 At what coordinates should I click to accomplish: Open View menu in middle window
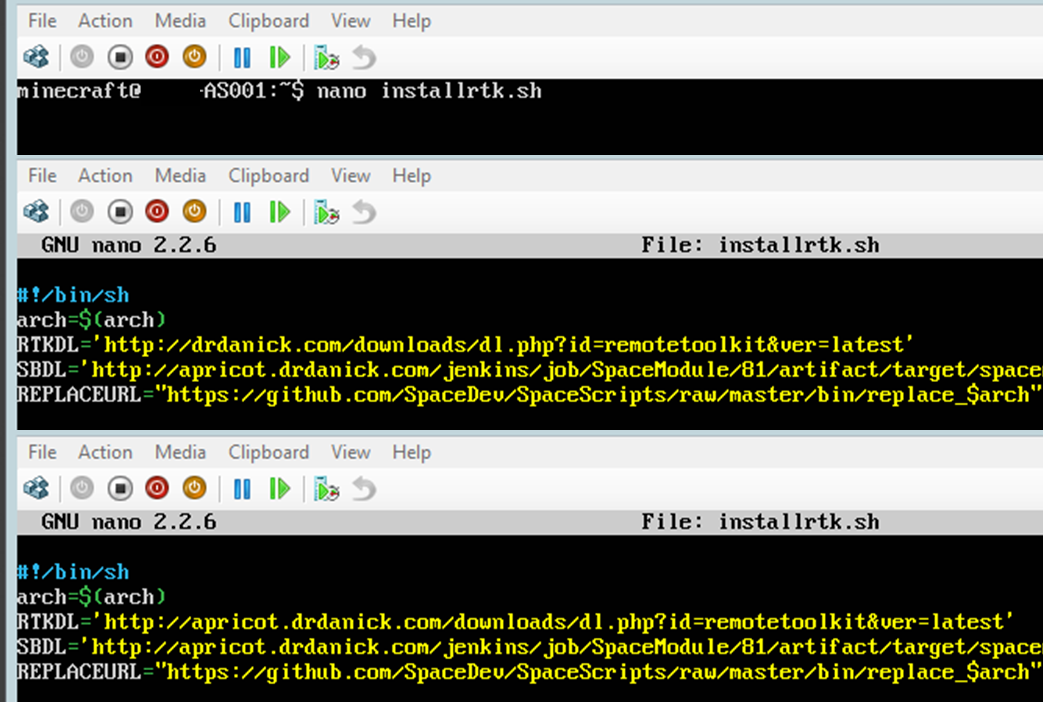(351, 176)
